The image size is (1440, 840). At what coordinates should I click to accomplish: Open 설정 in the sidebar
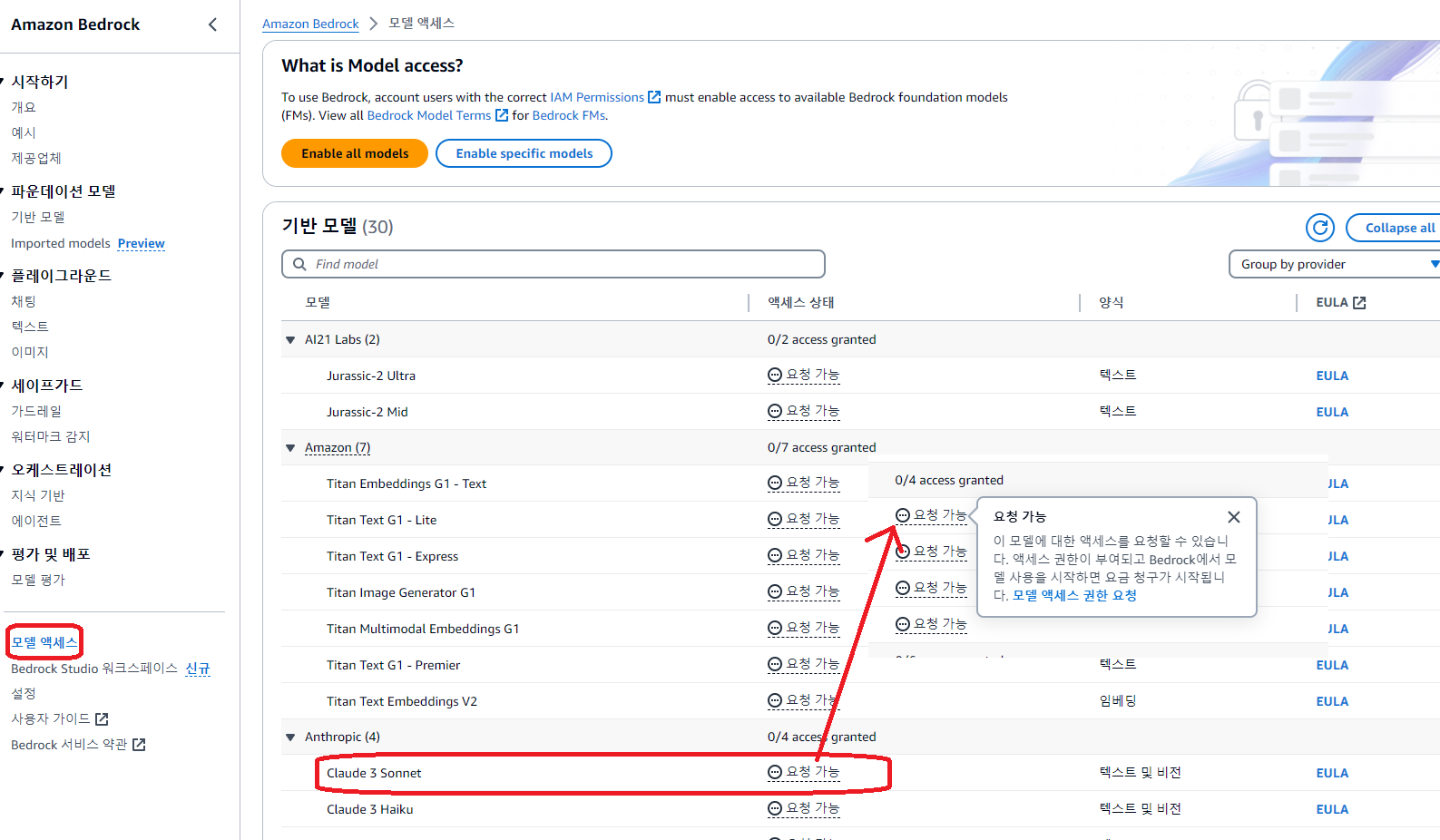coord(24,693)
